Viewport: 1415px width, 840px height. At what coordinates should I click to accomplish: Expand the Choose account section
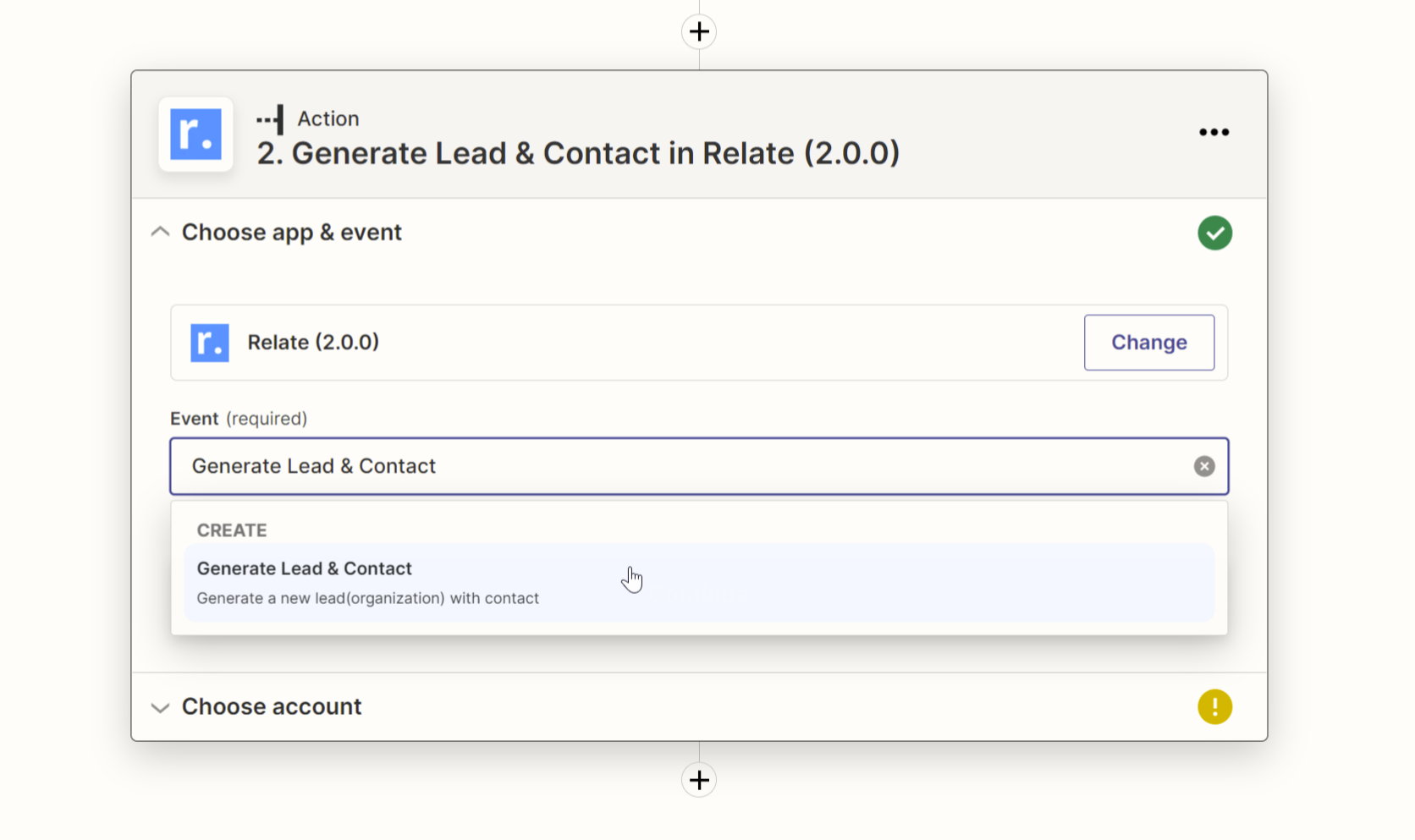(x=160, y=707)
